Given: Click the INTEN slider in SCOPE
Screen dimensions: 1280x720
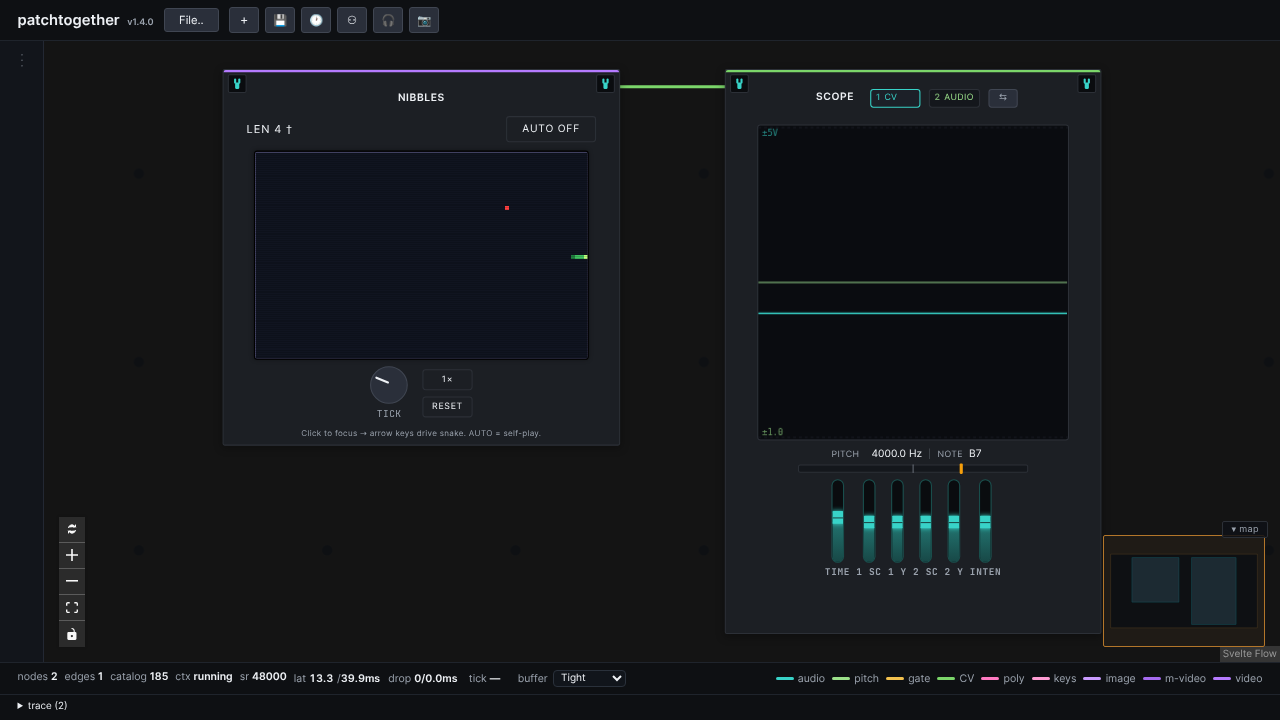Looking at the screenshot, I should coord(985,521).
